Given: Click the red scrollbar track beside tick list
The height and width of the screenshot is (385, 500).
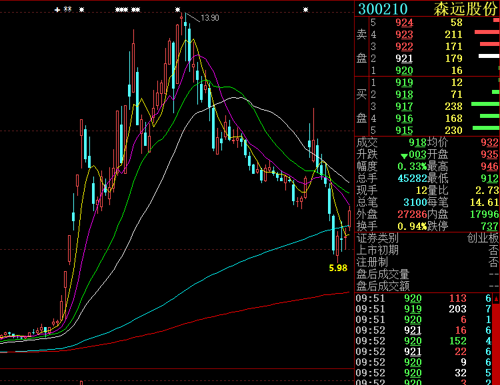Looking at the screenshot, I should [496, 344].
